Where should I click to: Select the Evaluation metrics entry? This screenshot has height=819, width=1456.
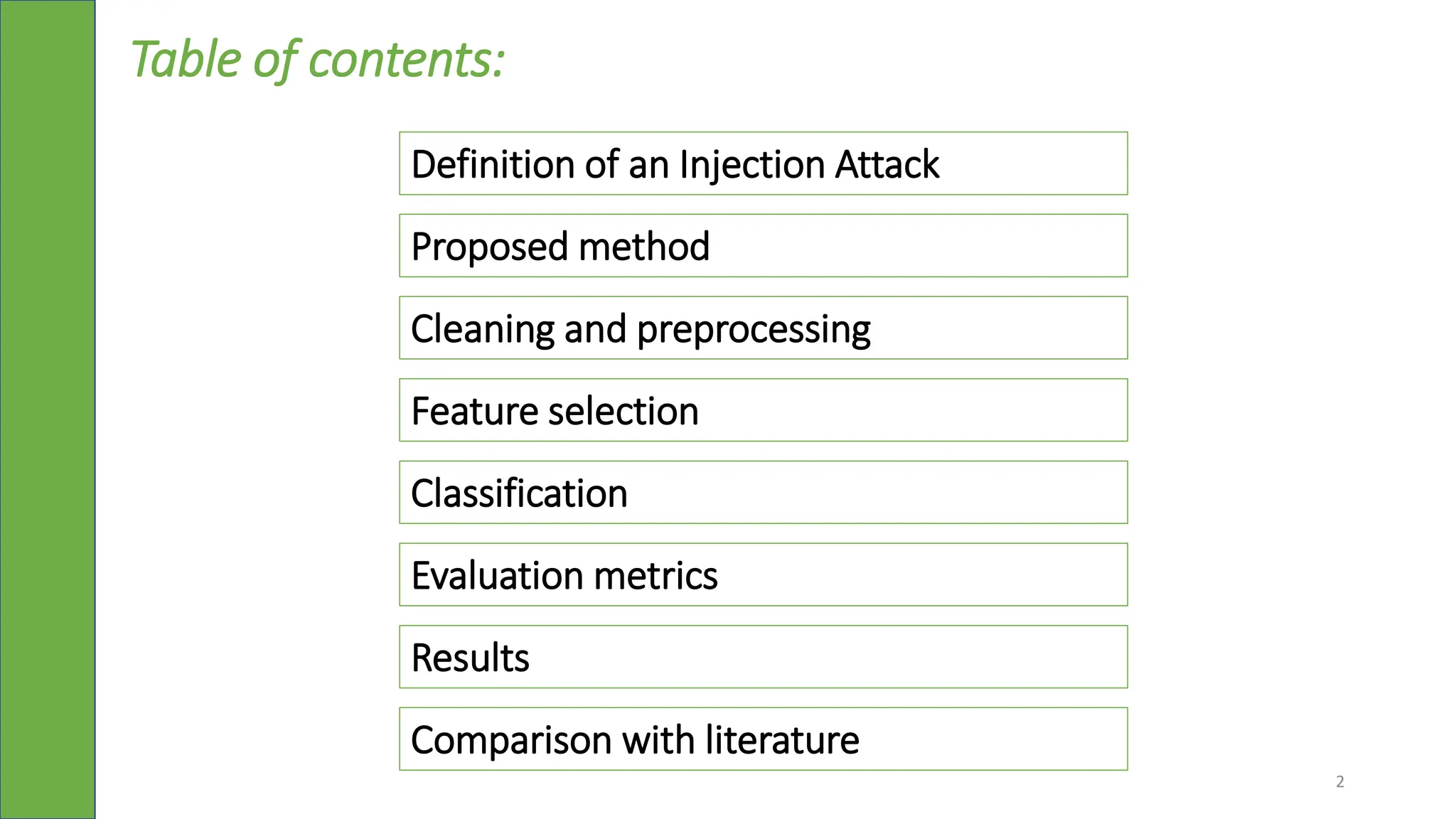(x=763, y=575)
